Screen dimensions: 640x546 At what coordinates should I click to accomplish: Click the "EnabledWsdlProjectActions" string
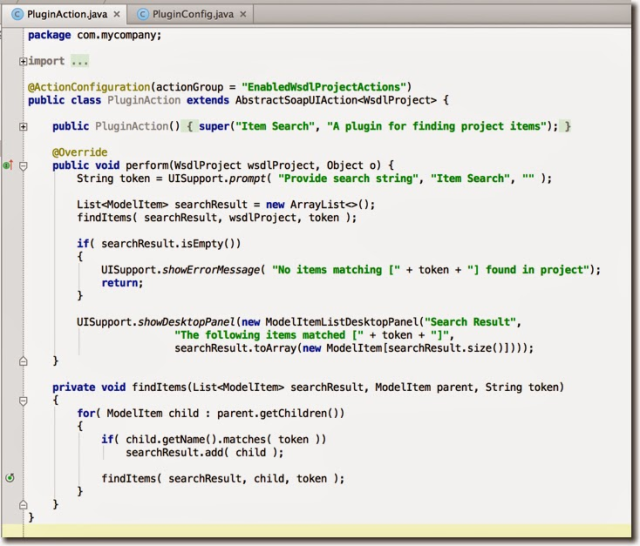click(x=324, y=87)
